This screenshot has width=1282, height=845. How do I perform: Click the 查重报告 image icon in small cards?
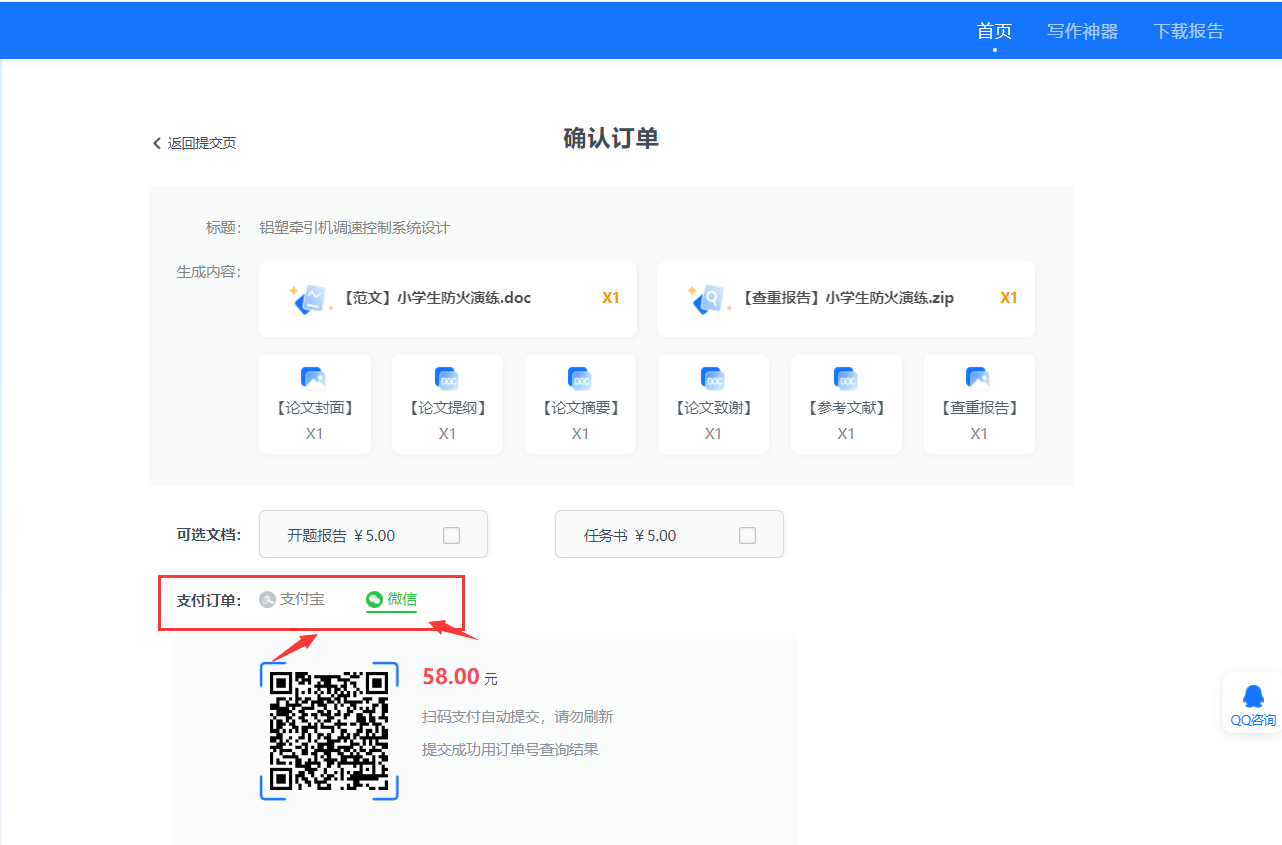pos(979,378)
